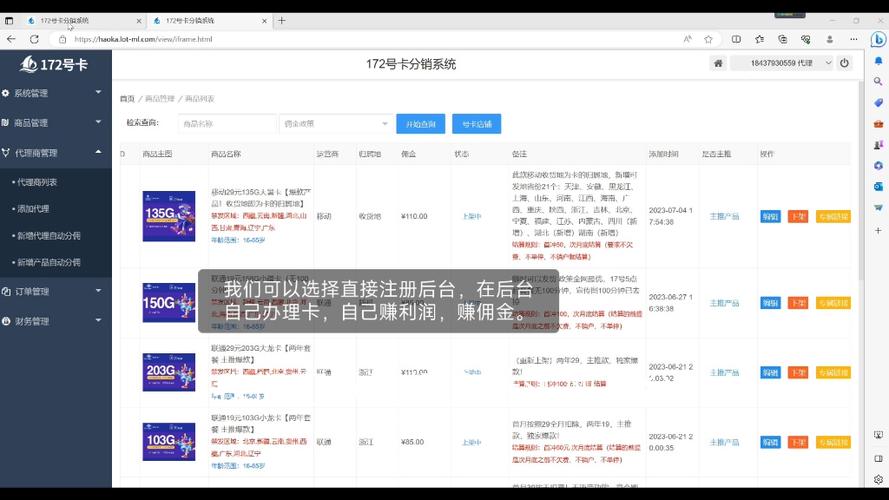Click the browser address bar URL
889x500 pixels.
pyautogui.click(x=143, y=39)
